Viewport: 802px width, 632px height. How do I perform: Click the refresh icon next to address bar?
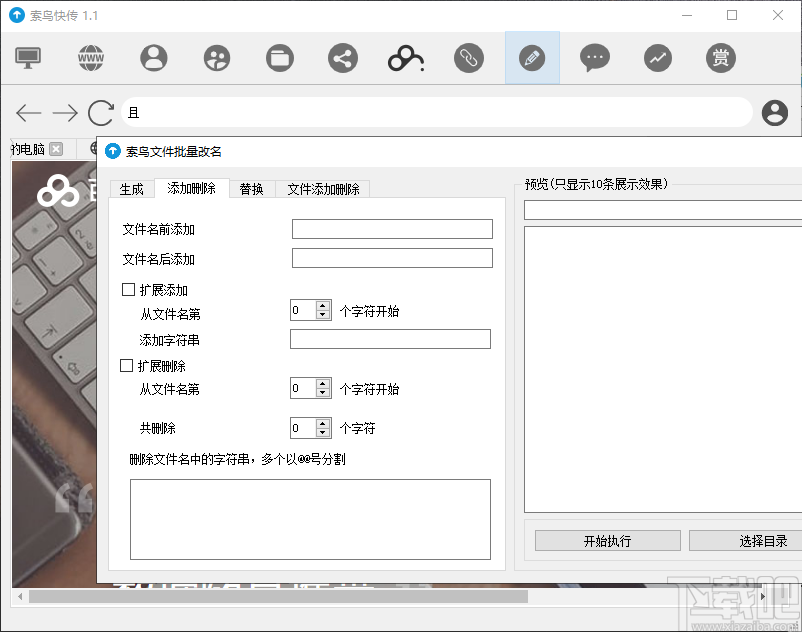(x=99, y=113)
